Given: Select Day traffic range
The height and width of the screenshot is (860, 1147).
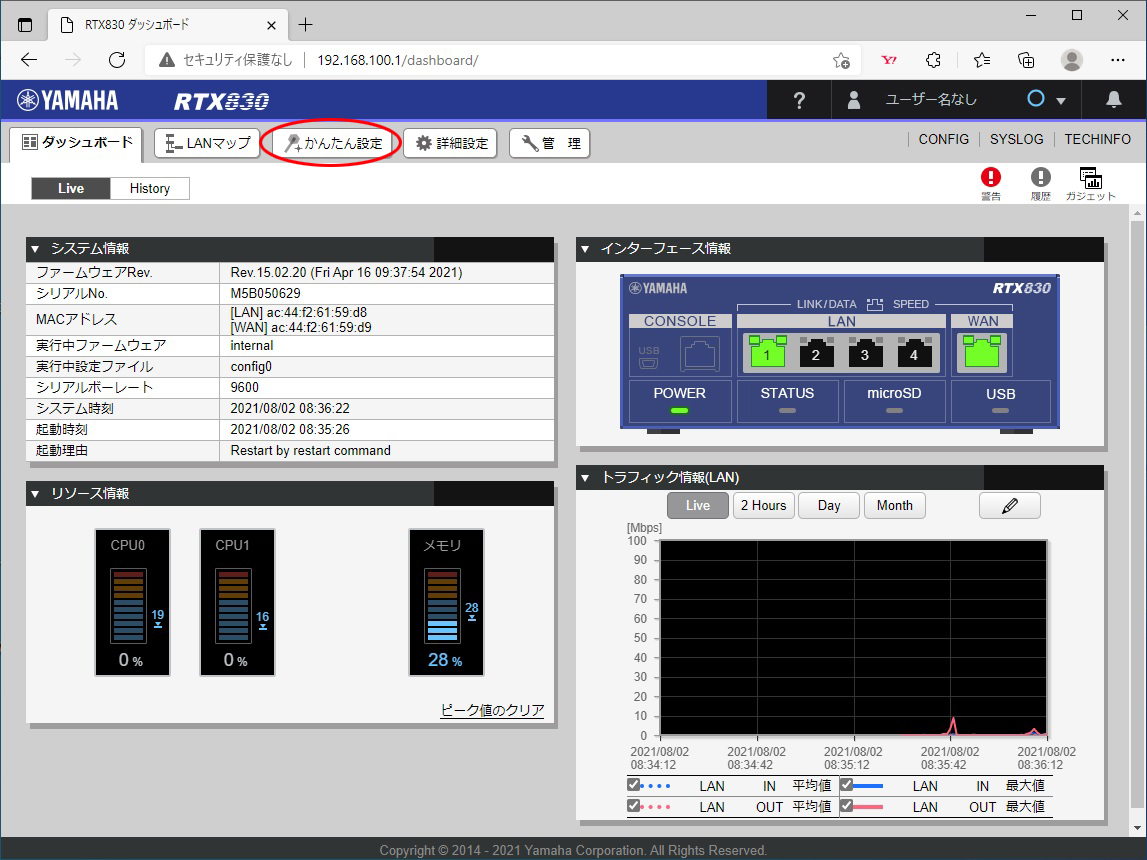Looking at the screenshot, I should coord(829,505).
